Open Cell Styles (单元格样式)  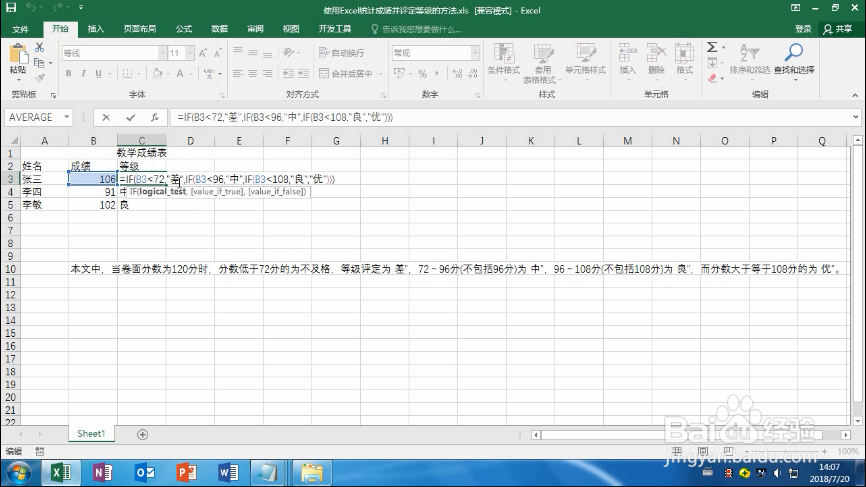pos(585,62)
